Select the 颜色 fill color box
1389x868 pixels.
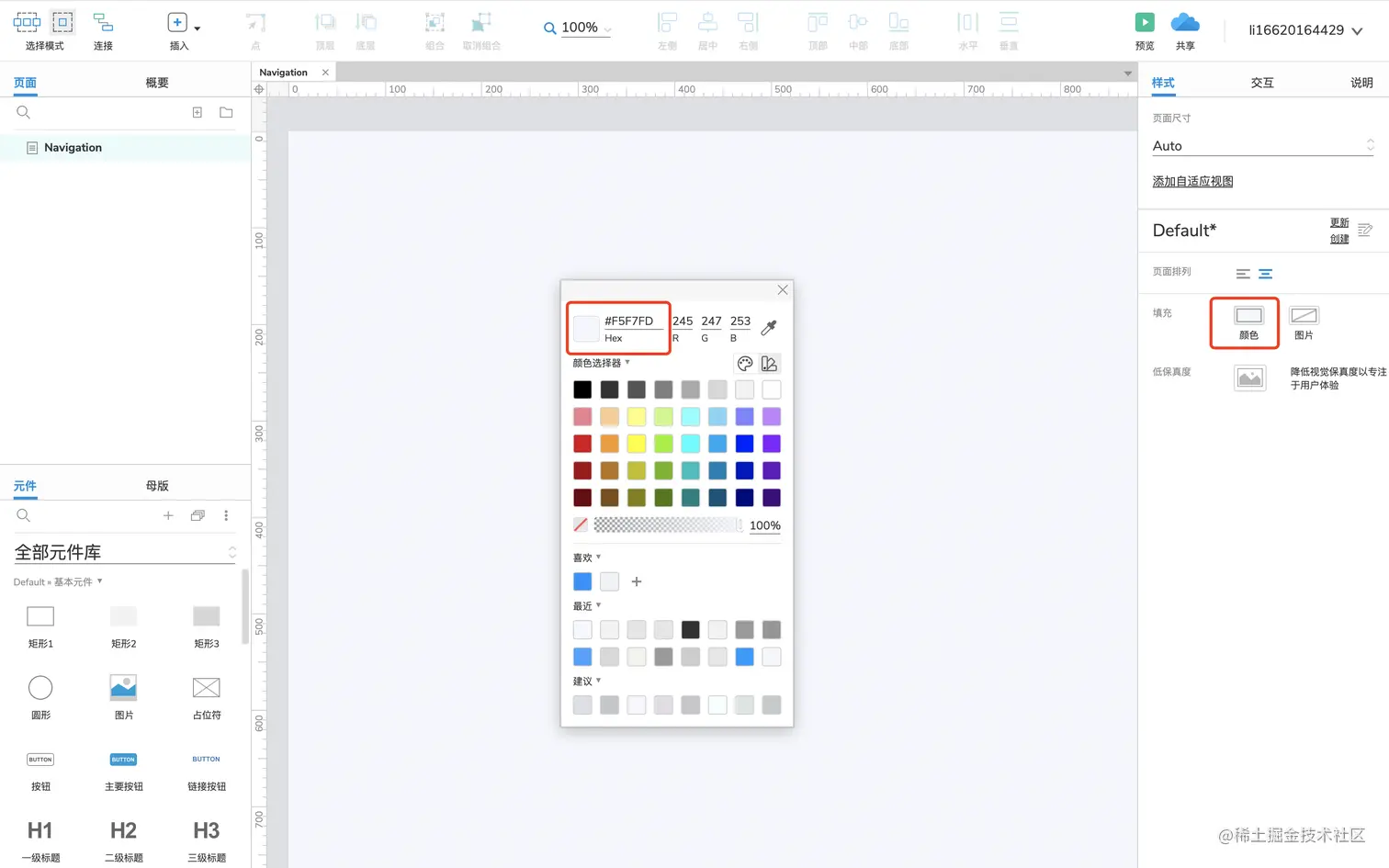[x=1248, y=315]
